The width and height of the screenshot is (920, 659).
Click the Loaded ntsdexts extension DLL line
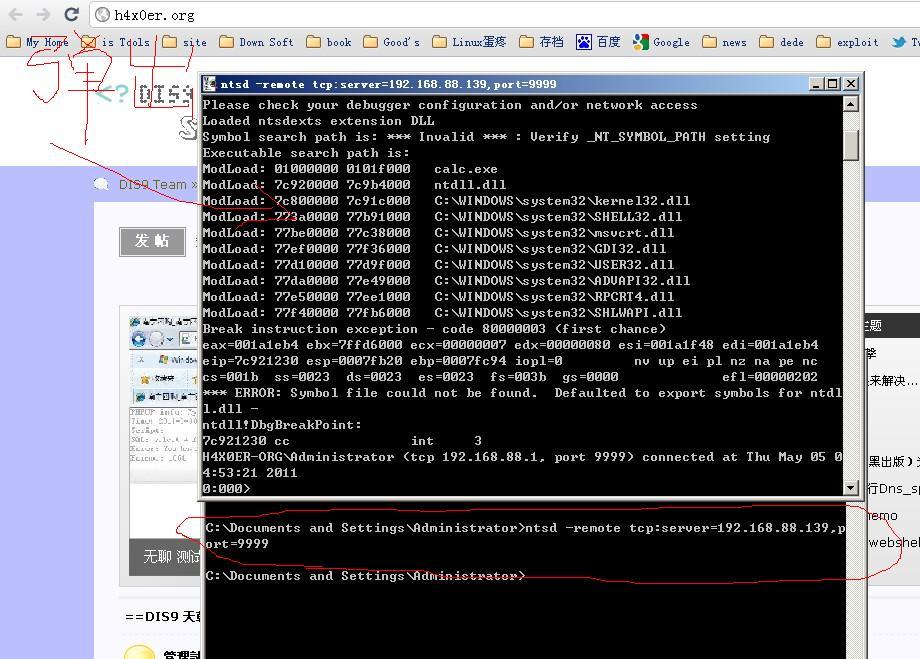319,121
